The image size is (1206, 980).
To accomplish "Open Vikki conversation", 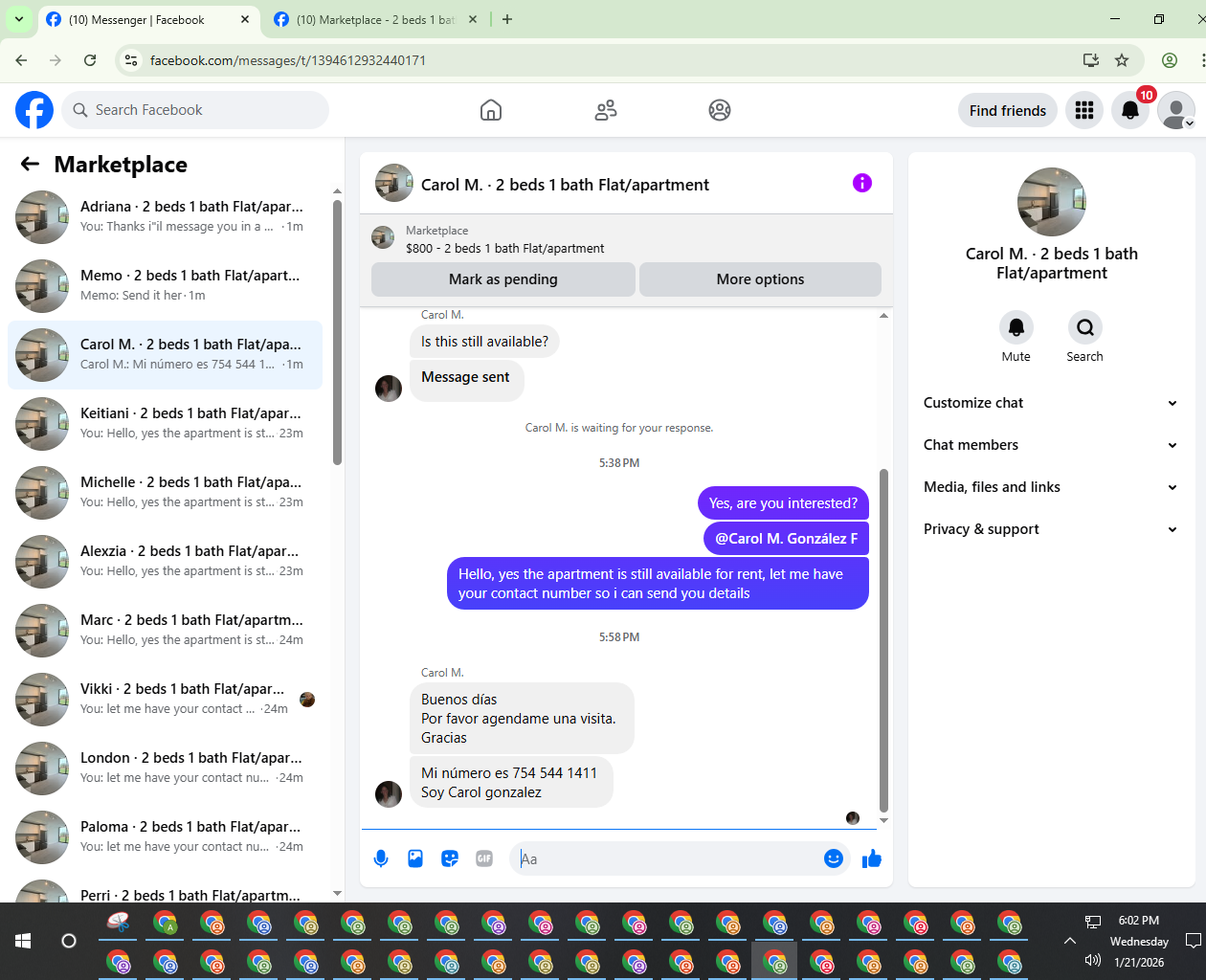I will click(x=165, y=700).
